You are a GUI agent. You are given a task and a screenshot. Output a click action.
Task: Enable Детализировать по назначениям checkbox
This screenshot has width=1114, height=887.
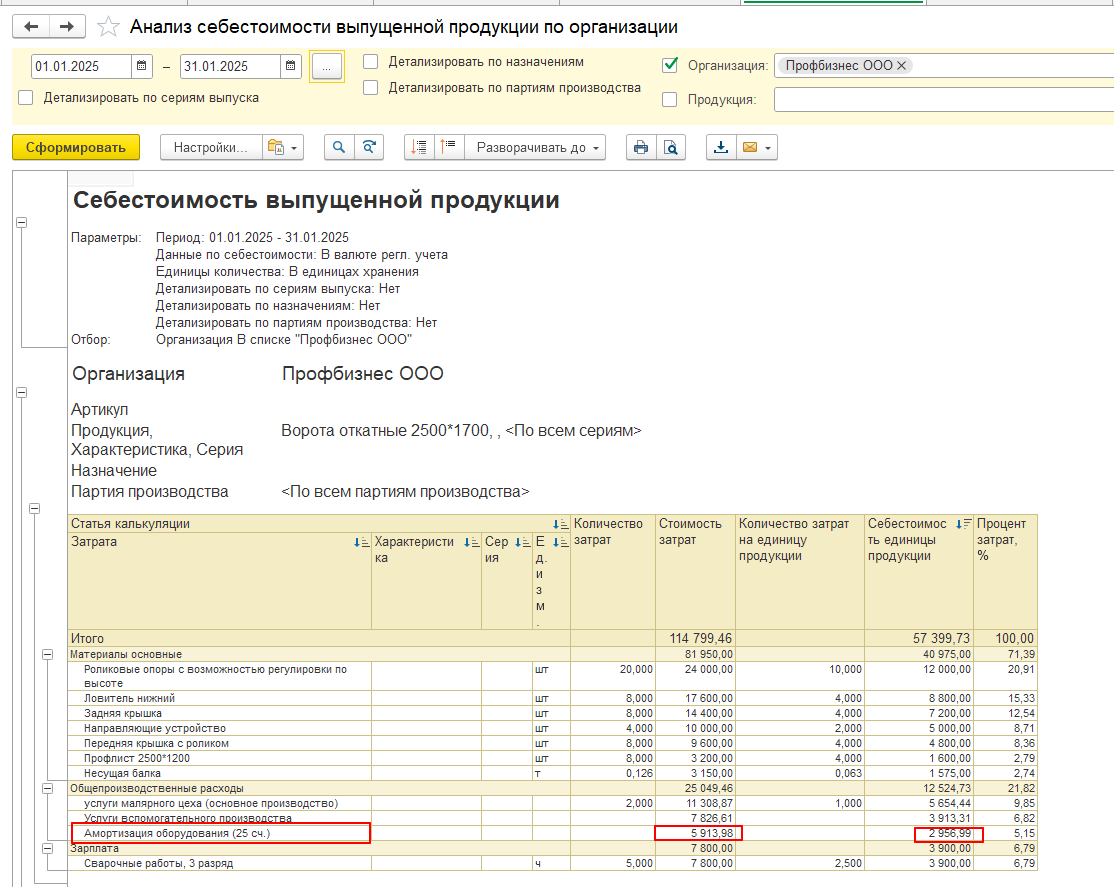pyautogui.click(x=370, y=62)
